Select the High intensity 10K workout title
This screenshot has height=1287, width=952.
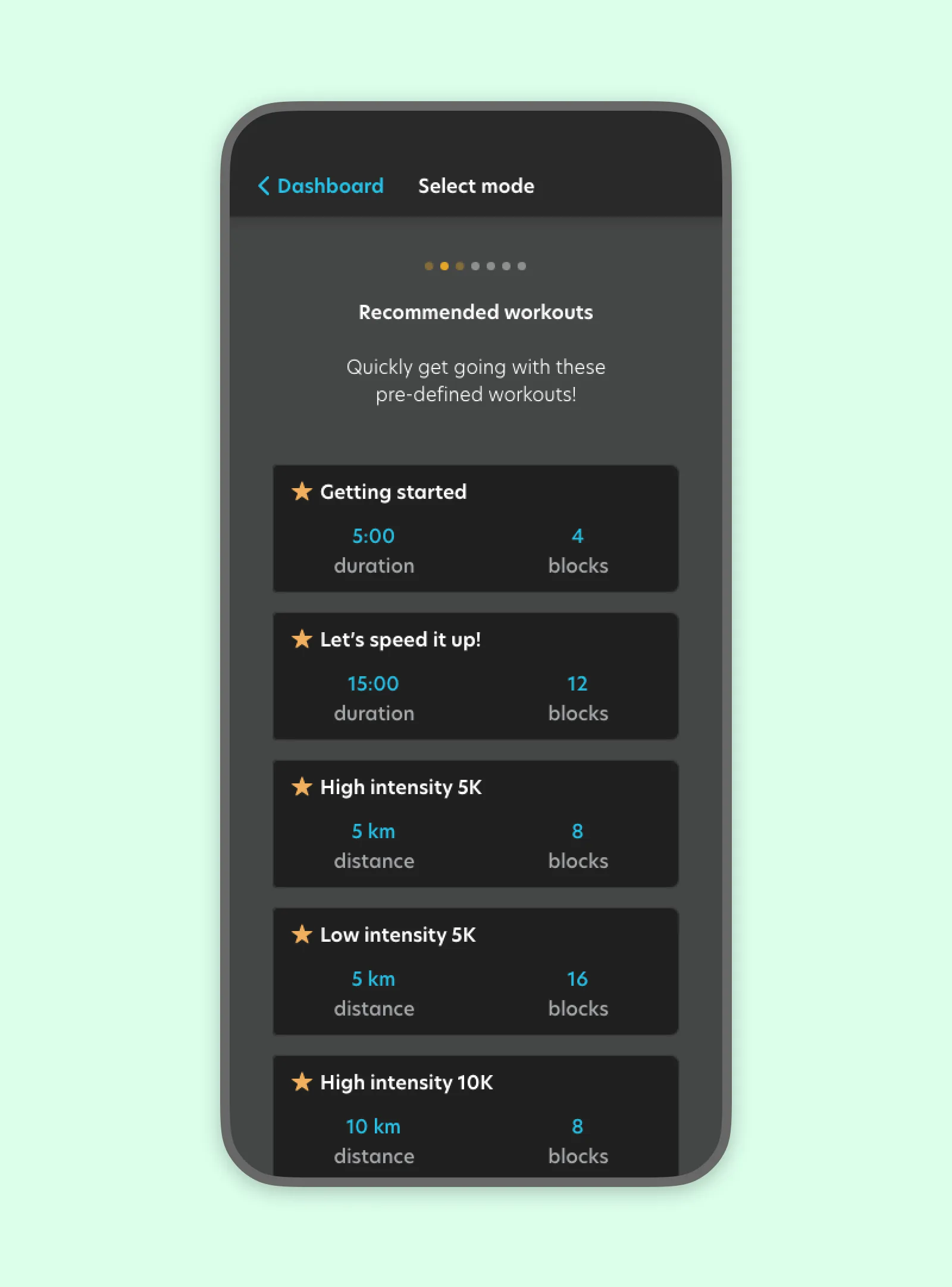pyautogui.click(x=406, y=1082)
